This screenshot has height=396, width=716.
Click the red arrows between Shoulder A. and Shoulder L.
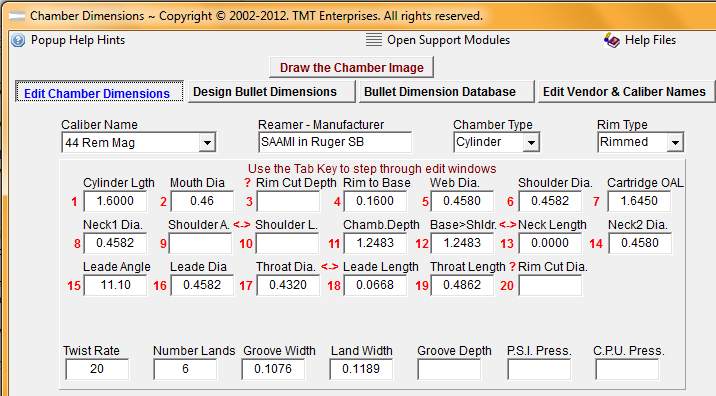[x=242, y=225]
